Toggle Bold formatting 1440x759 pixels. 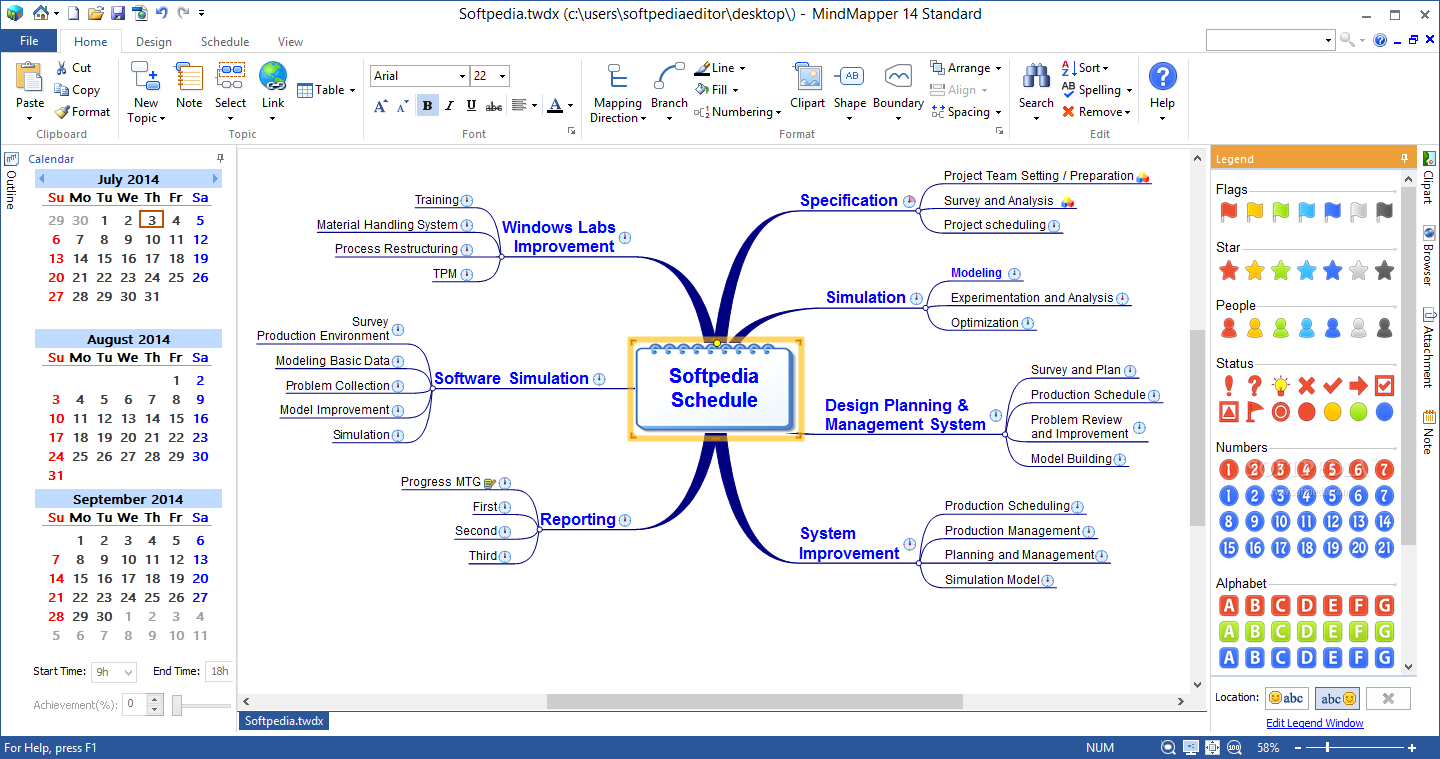click(x=428, y=105)
